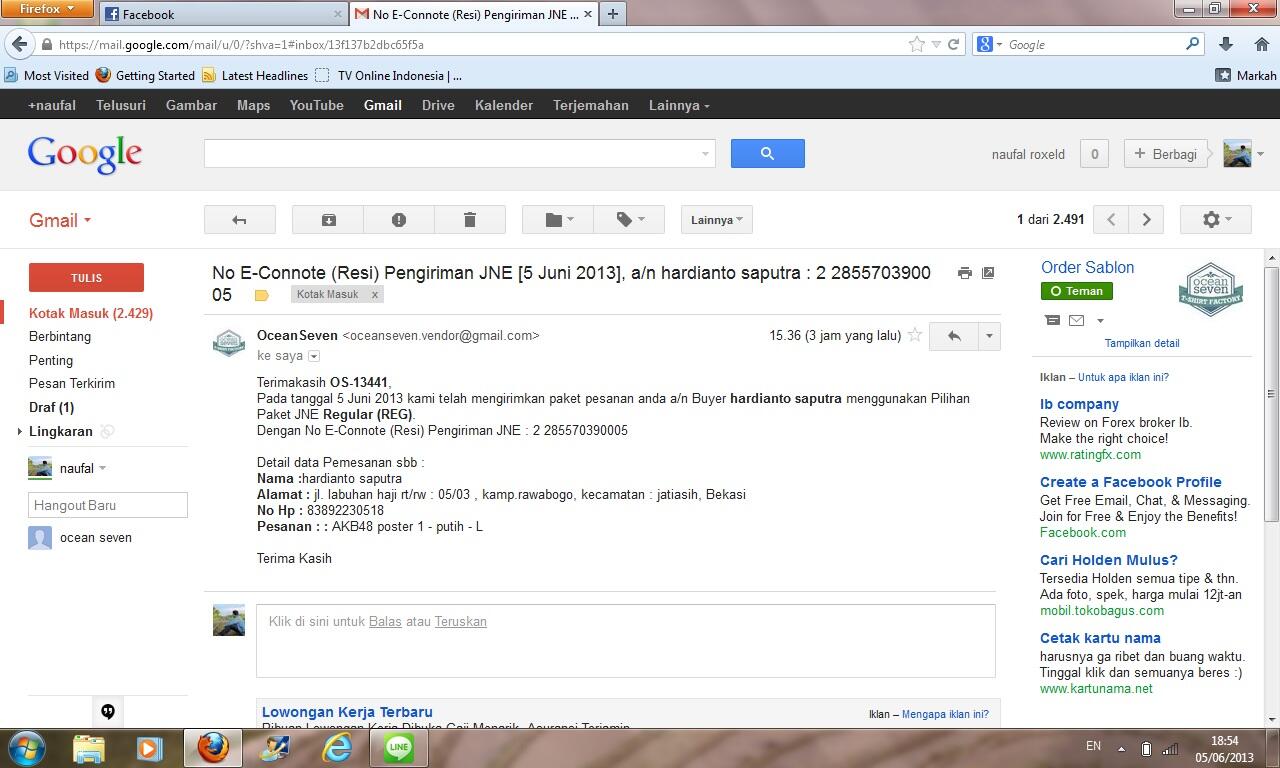Screen dimensions: 1280x768
Task: Click the blue search magnifier button
Action: point(767,153)
